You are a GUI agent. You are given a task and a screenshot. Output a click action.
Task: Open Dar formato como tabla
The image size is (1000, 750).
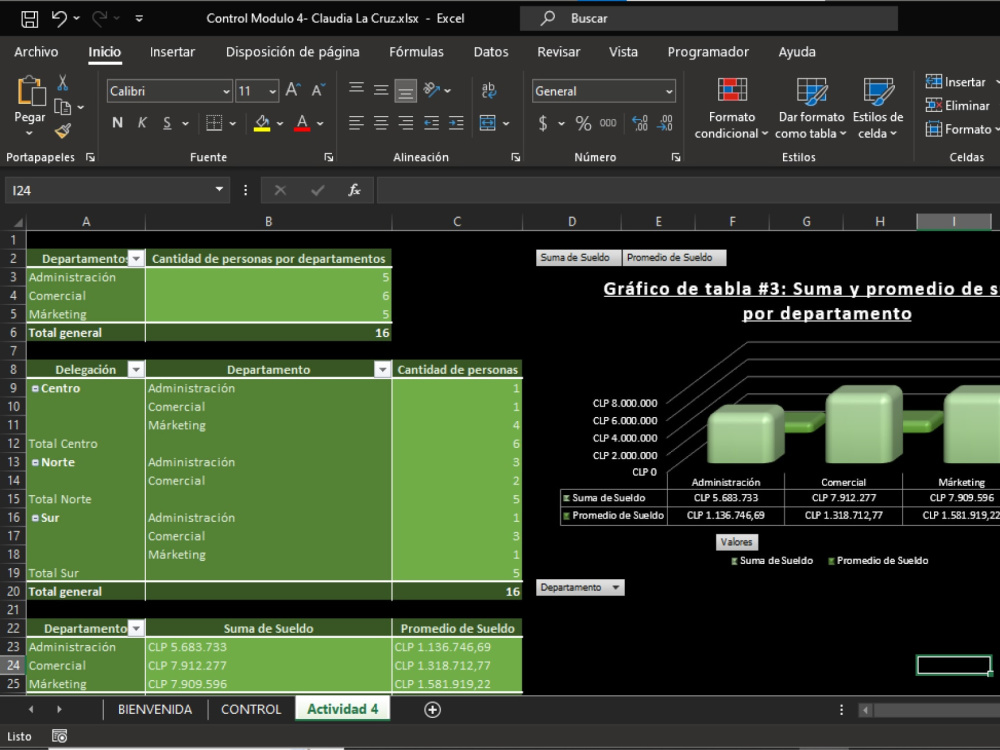811,108
